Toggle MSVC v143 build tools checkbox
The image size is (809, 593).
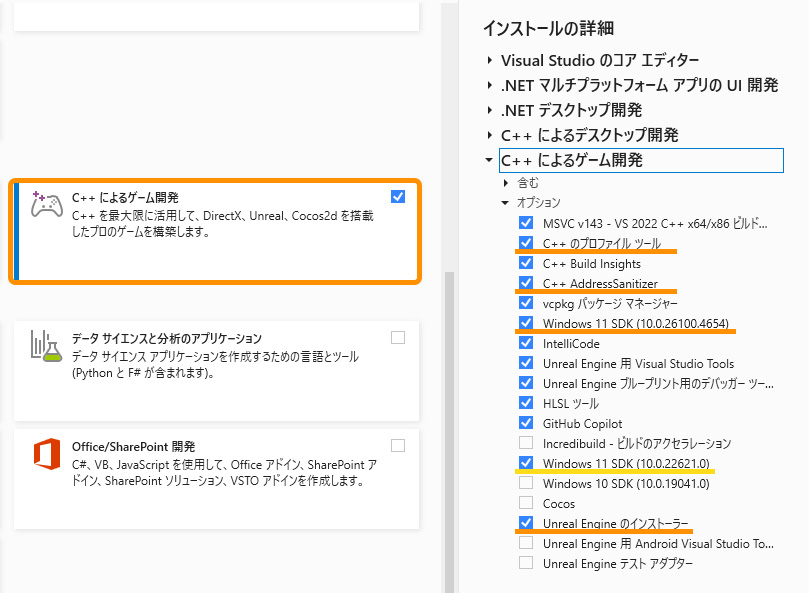[526, 222]
